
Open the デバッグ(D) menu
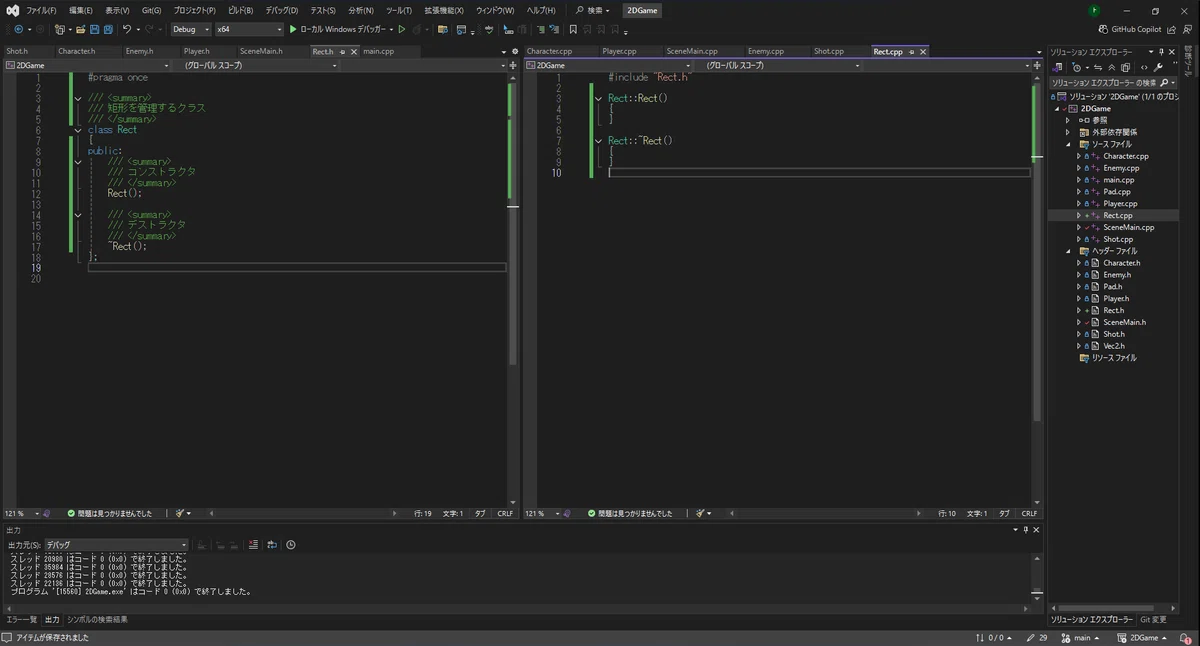point(281,10)
